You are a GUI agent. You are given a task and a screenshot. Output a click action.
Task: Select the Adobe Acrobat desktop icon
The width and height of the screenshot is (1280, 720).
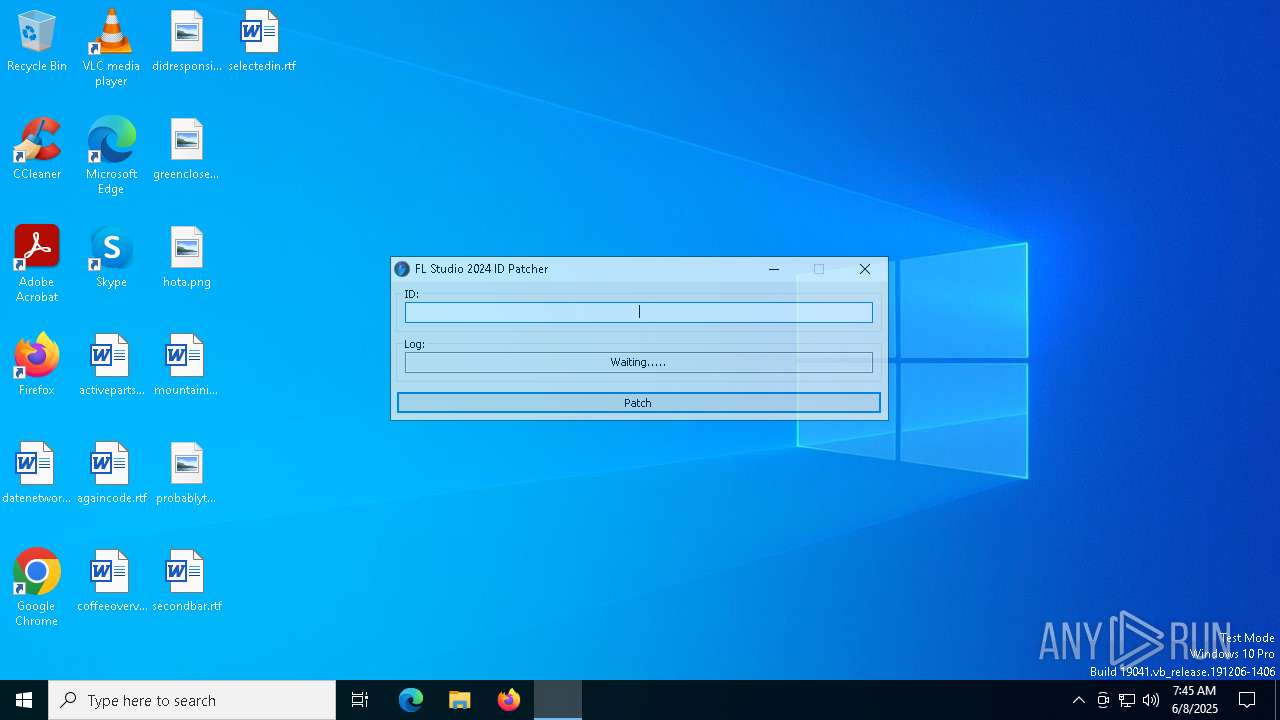click(x=37, y=264)
